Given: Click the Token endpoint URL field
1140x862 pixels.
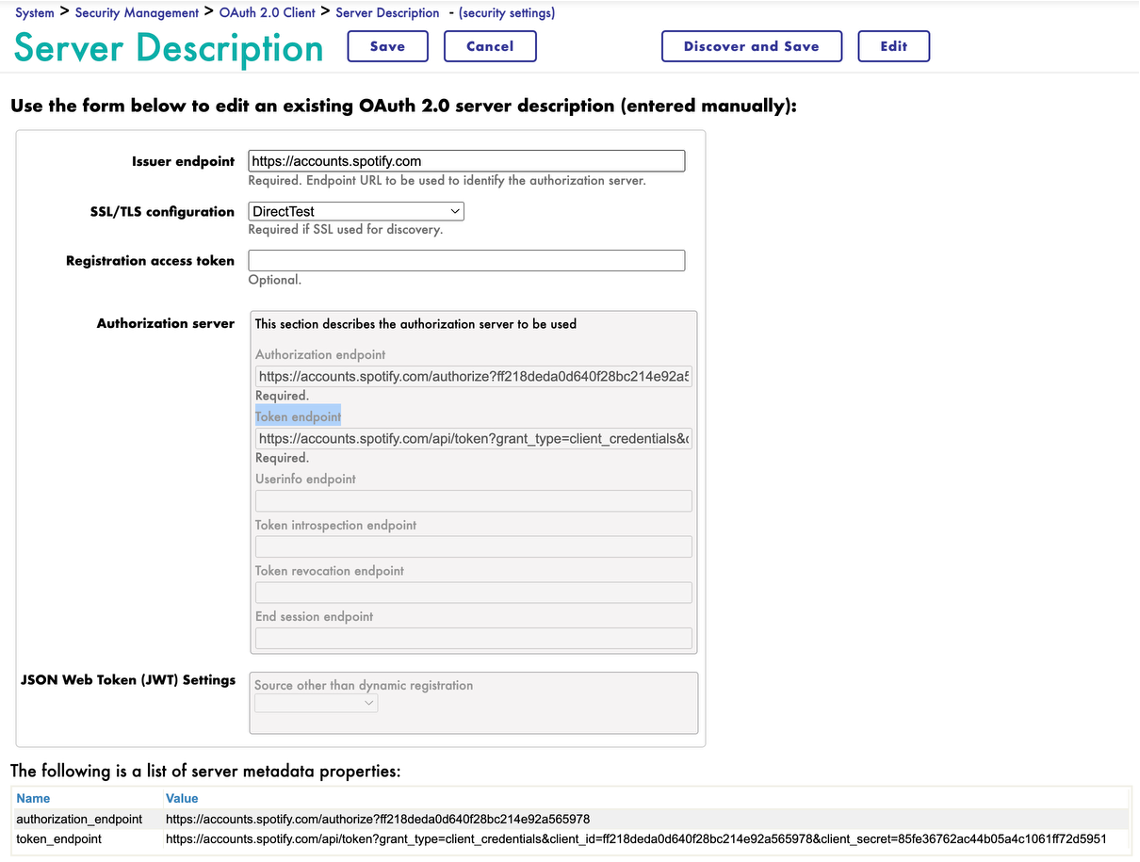Looking at the screenshot, I should point(473,439).
